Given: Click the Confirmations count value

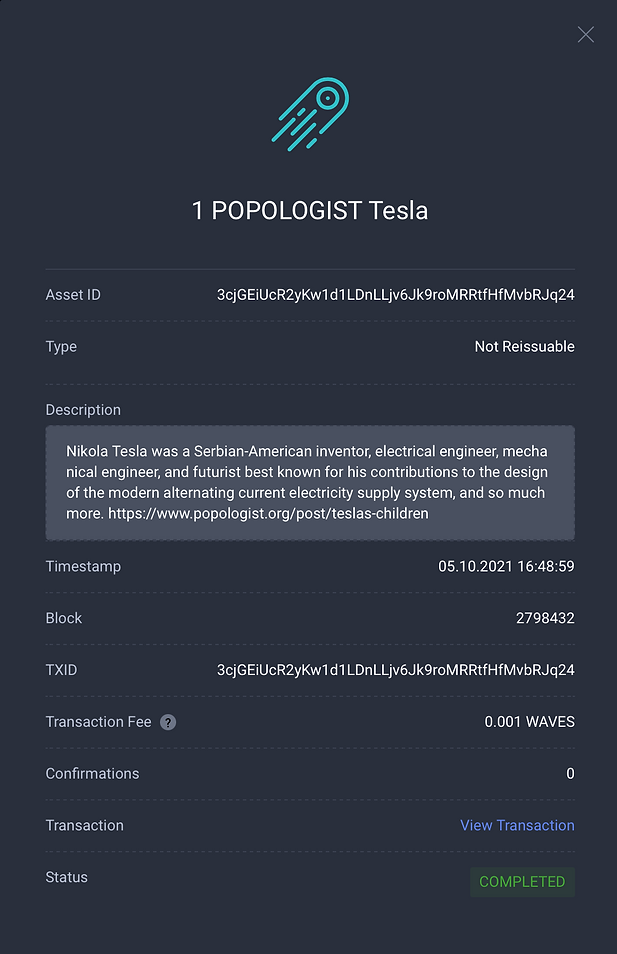Looking at the screenshot, I should click(570, 774).
